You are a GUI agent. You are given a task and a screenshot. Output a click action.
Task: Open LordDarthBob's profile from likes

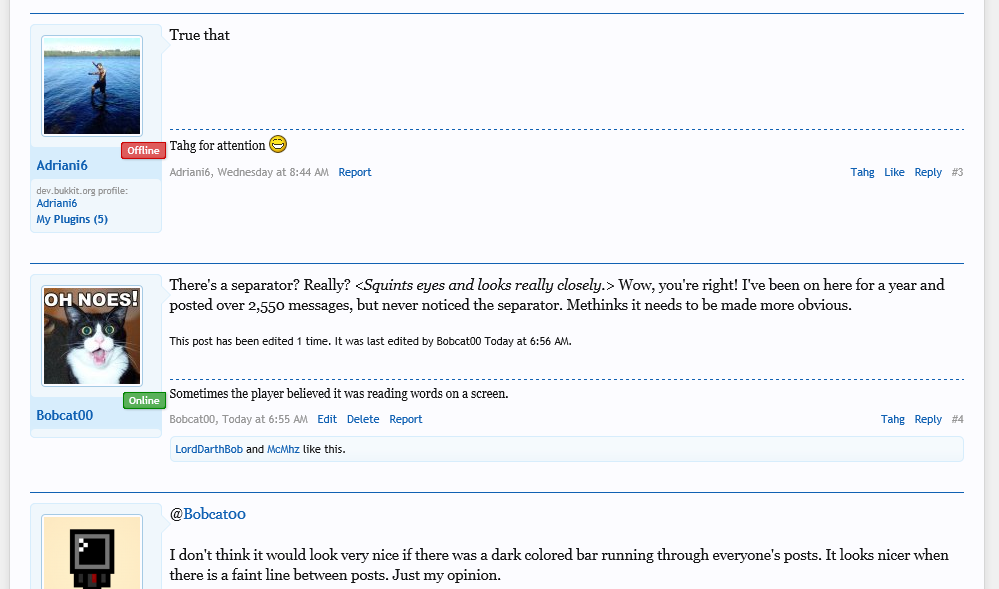(x=209, y=449)
